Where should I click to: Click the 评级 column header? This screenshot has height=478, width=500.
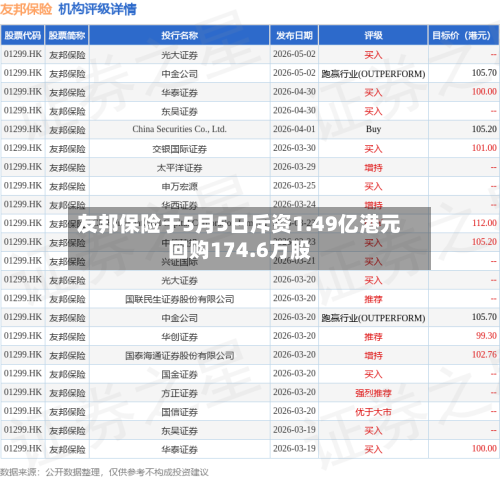click(373, 35)
